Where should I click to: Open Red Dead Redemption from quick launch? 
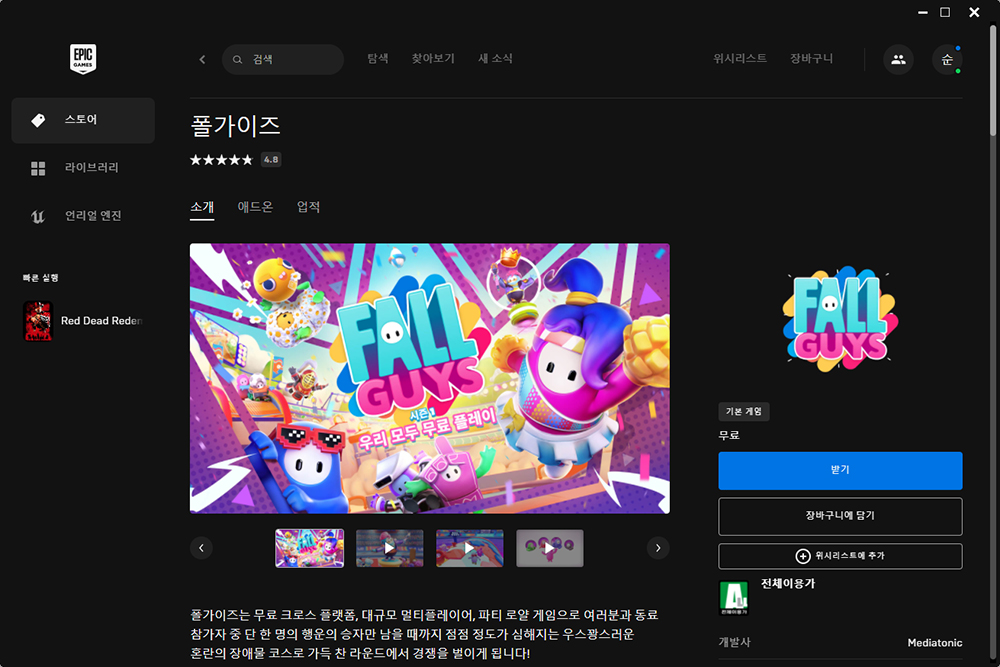(83, 321)
